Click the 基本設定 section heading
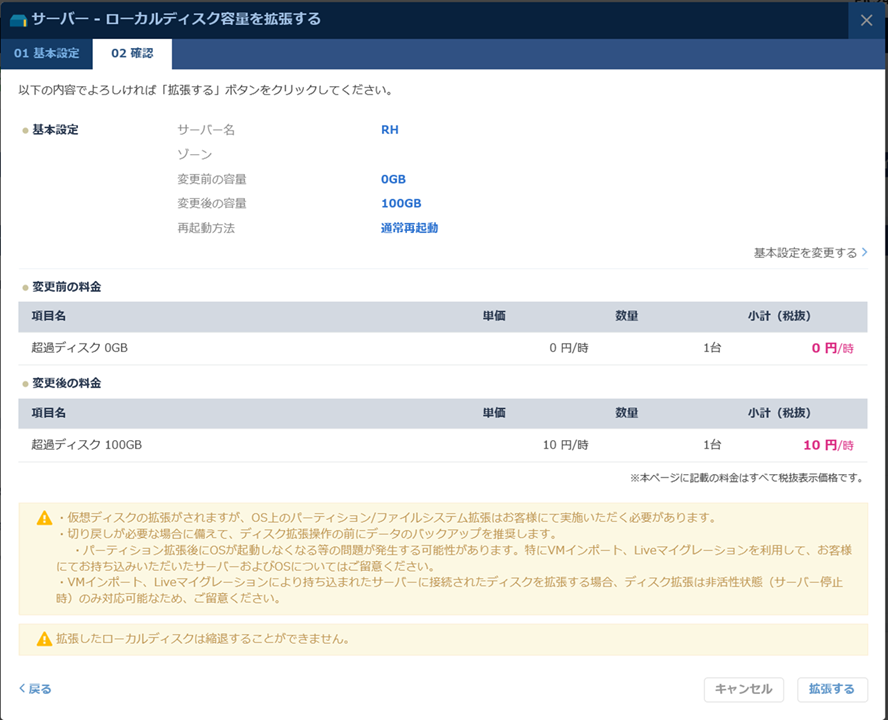 [55, 130]
